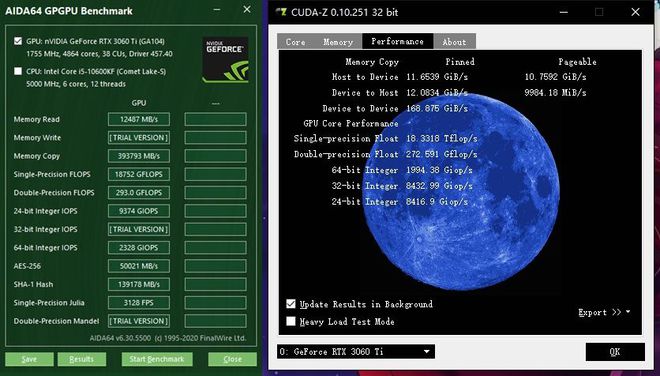Click the Save button in AIDA64
This screenshot has height=376, width=660.
click(29, 359)
